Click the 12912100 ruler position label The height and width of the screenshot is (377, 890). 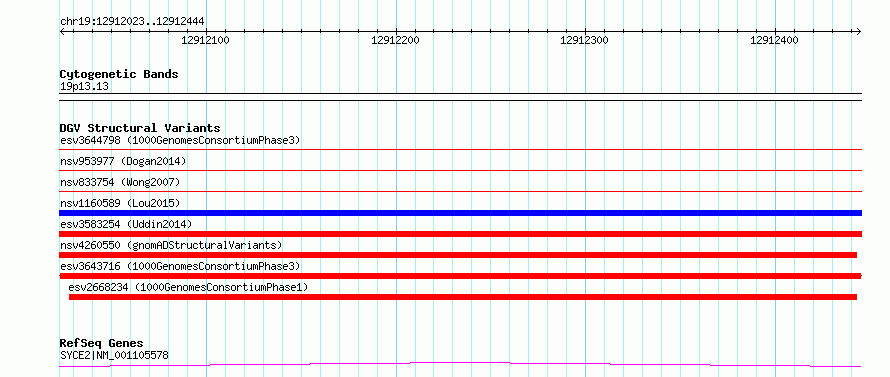(x=205, y=40)
